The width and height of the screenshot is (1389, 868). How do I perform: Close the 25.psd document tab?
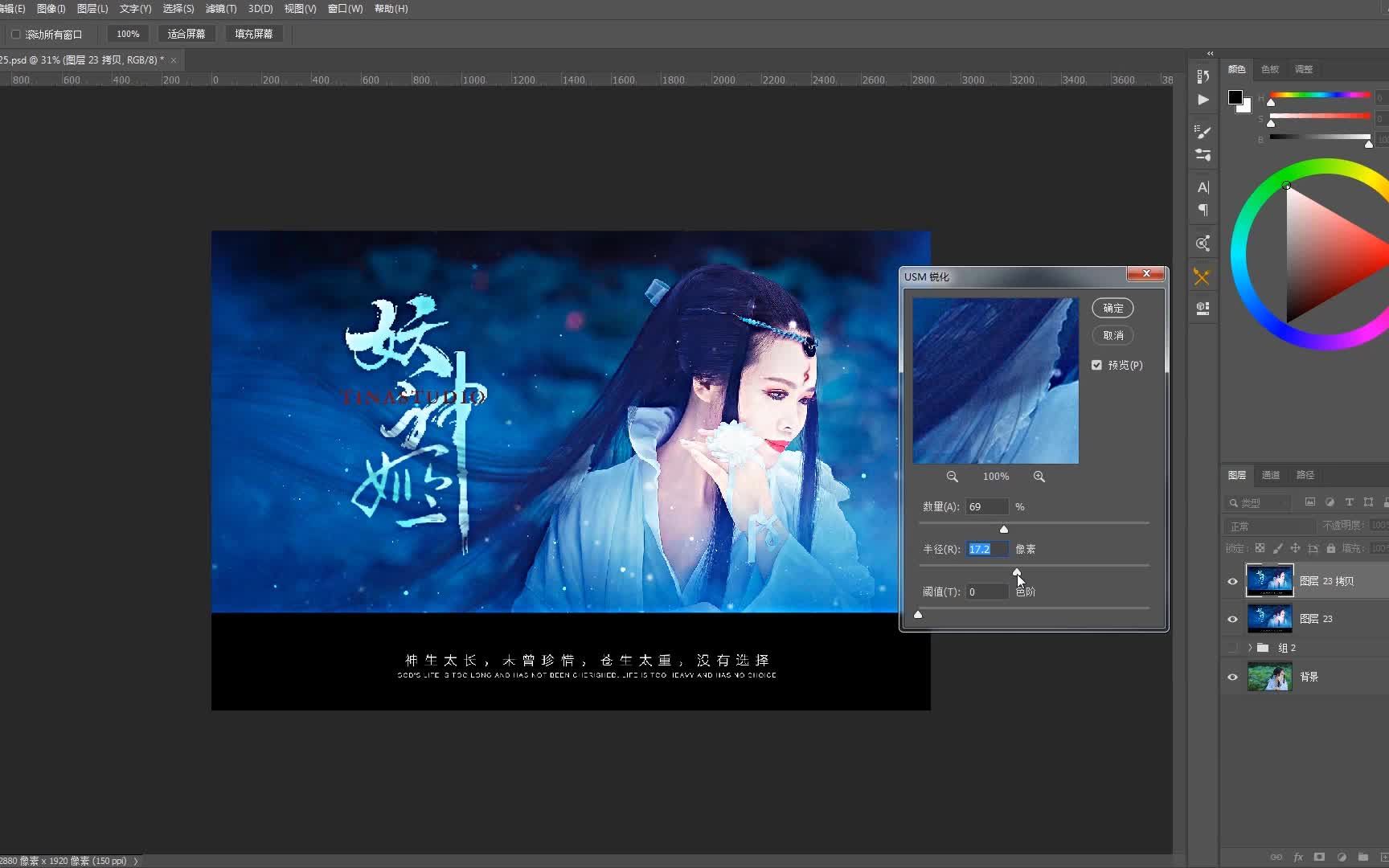[174, 60]
